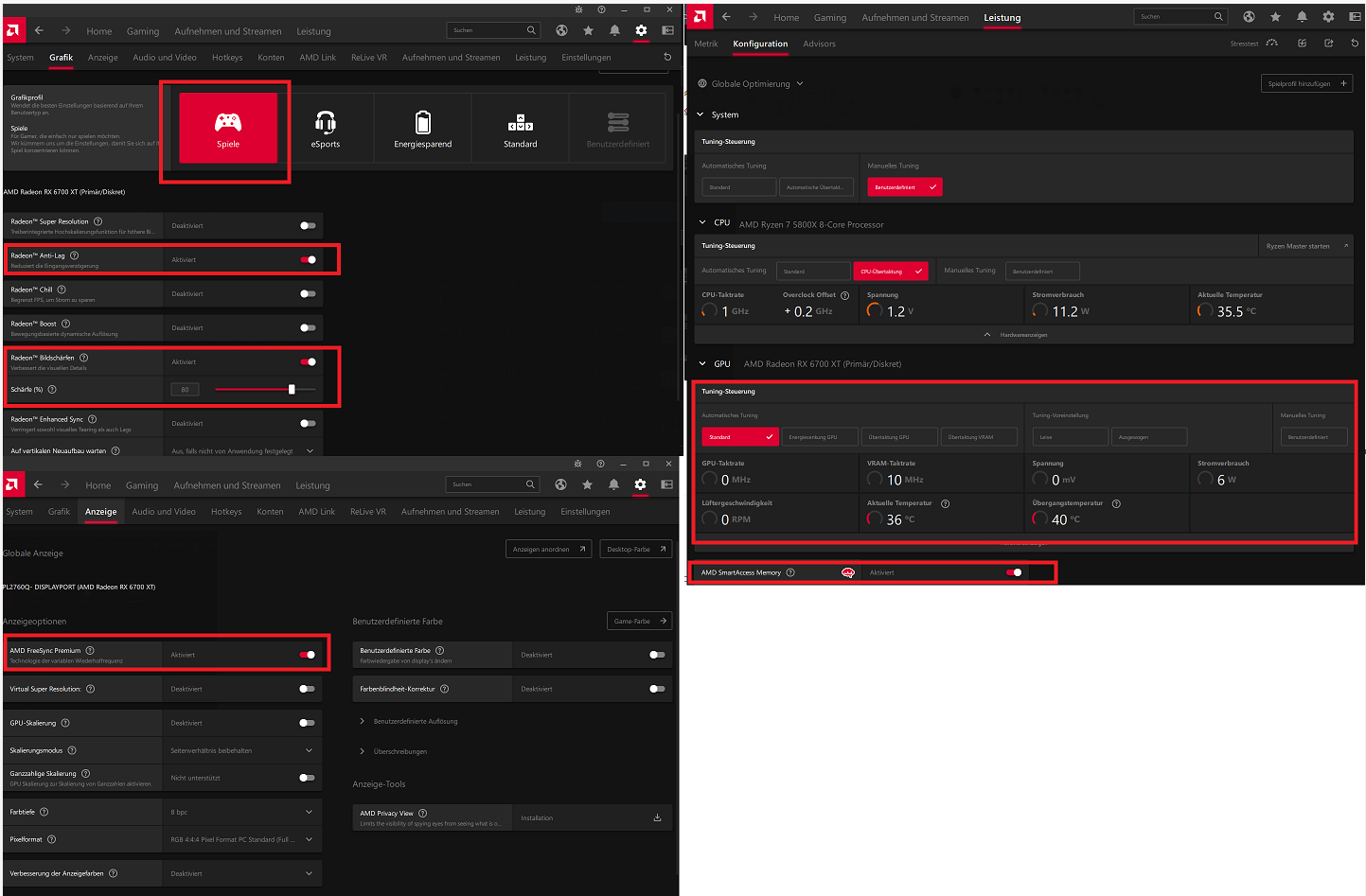Click the info icon next to Radeon Anti-Lag

click(x=75, y=255)
